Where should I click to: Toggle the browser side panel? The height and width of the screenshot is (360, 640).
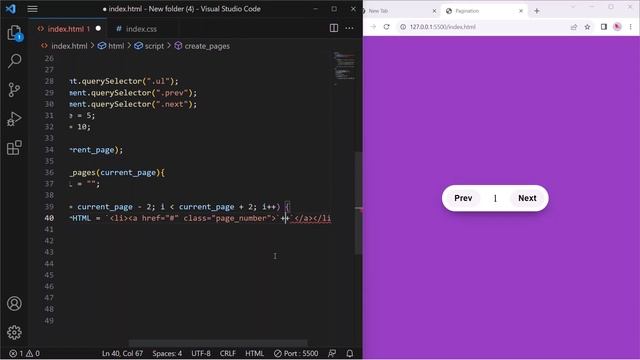(x=604, y=27)
